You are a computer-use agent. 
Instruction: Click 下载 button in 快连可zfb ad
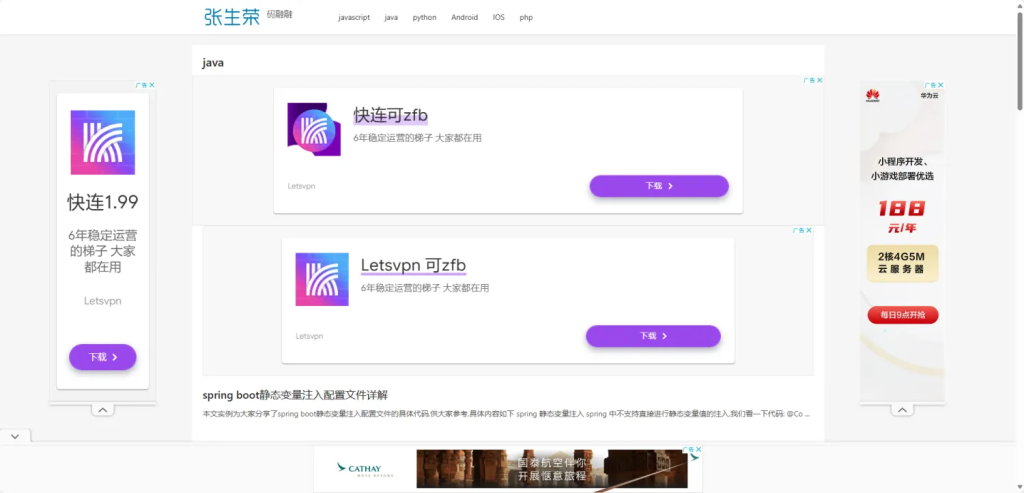point(659,186)
